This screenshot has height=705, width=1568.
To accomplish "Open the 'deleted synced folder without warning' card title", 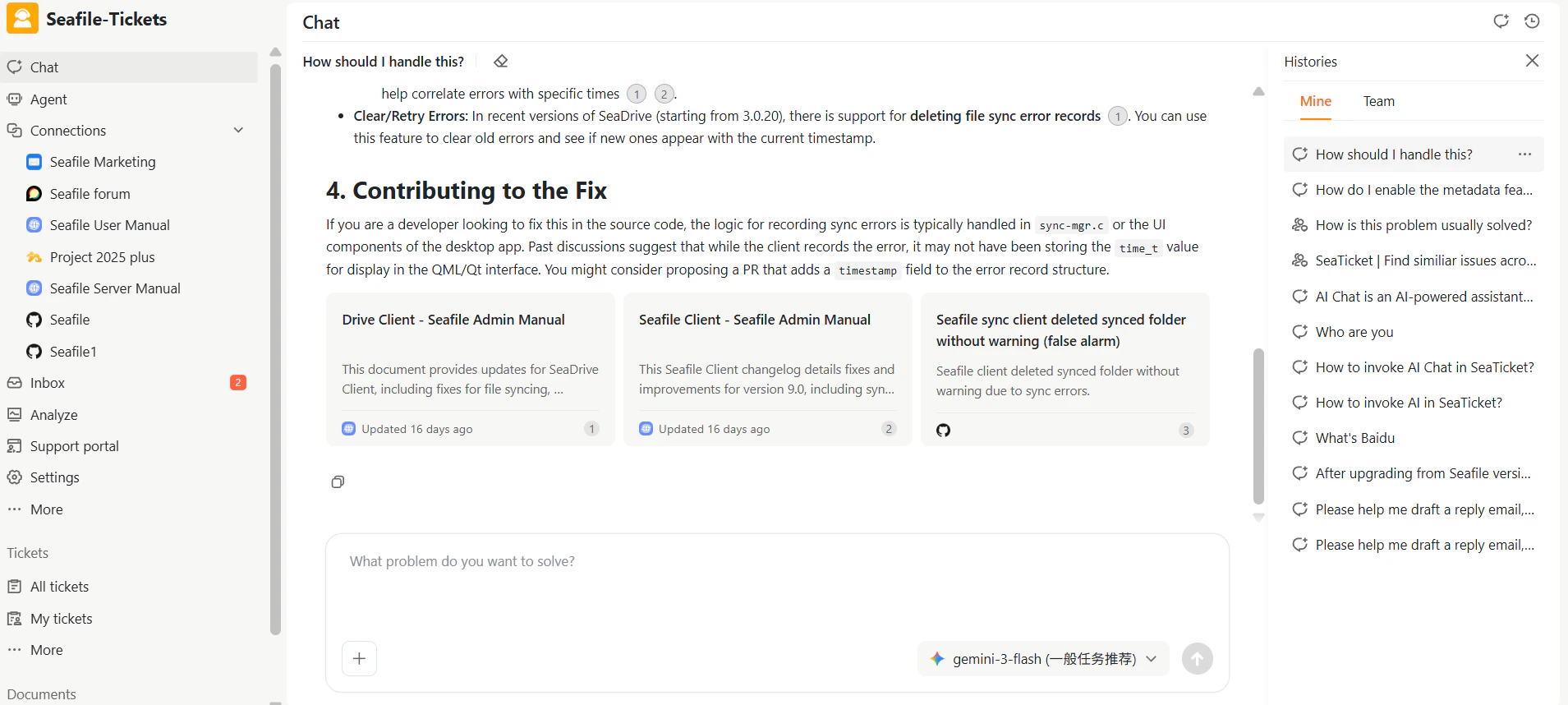I will [1060, 330].
